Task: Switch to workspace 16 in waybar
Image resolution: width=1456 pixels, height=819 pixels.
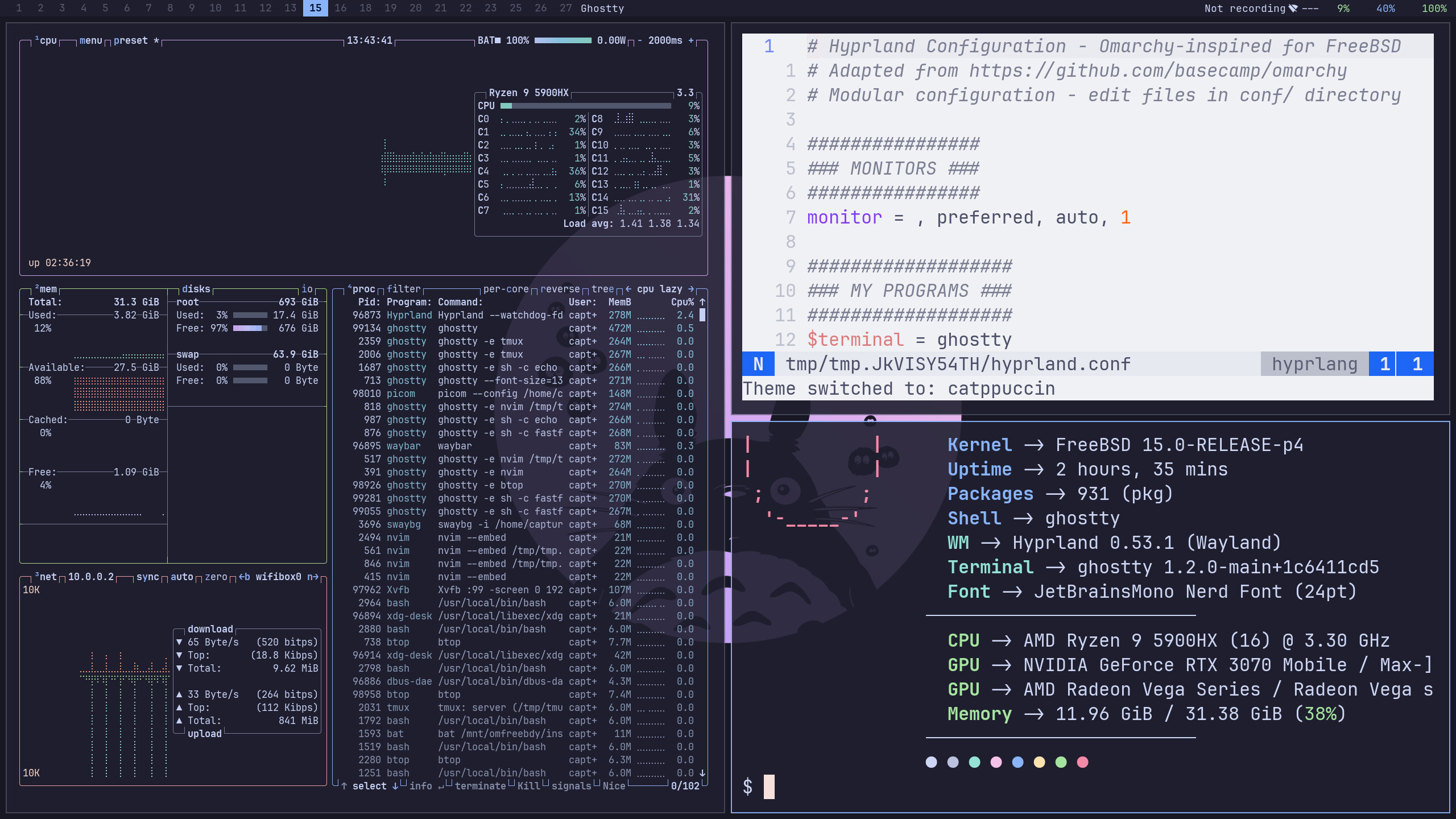Action: click(x=340, y=8)
